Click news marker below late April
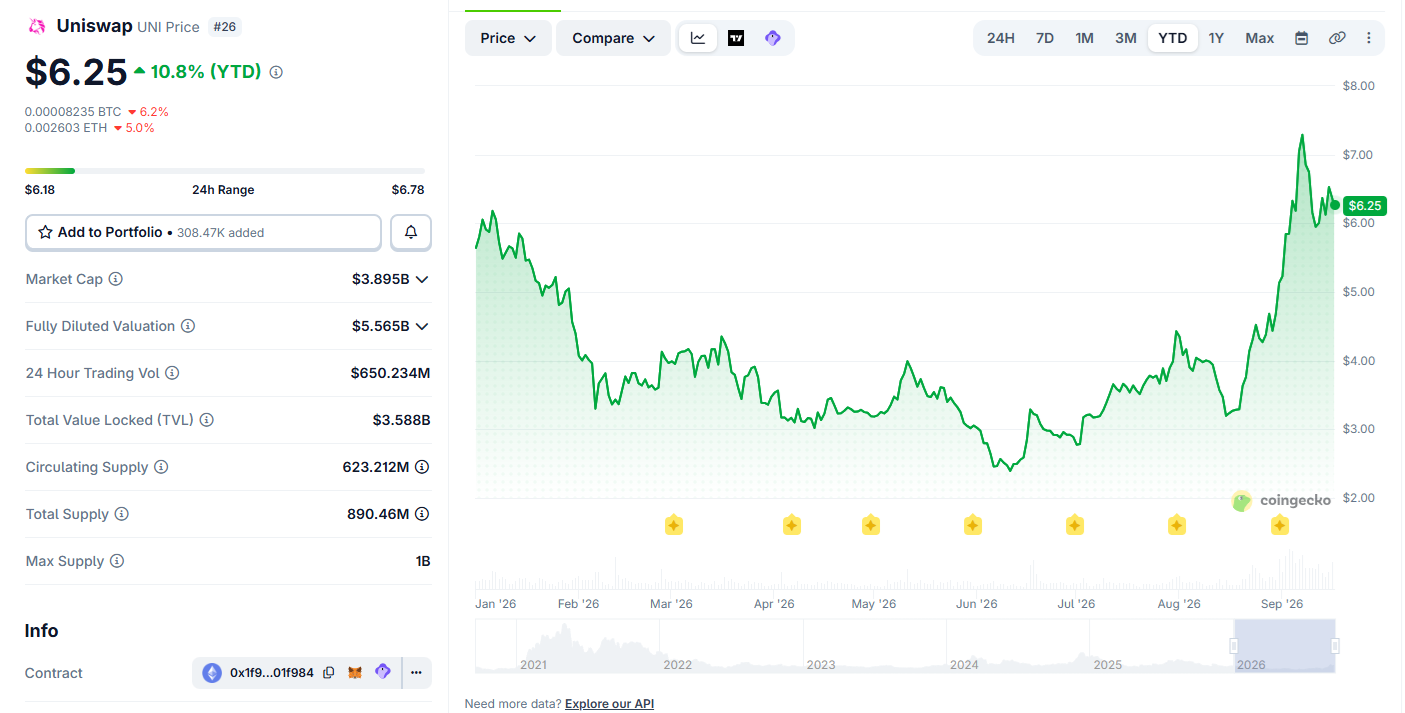The image size is (1405, 713). tap(871, 525)
